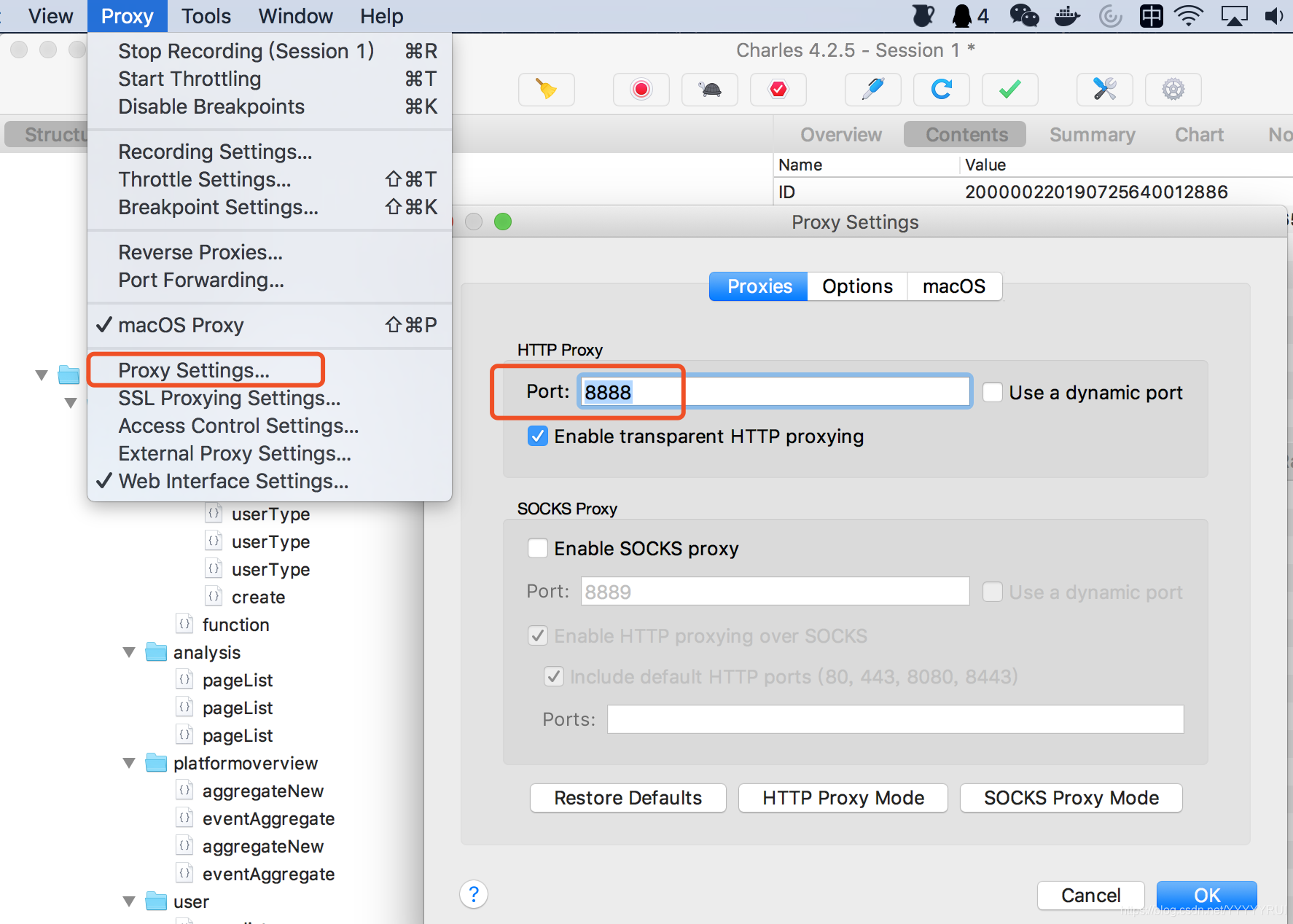
Task: Select Port Forwarding menu item
Action: (x=270, y=280)
